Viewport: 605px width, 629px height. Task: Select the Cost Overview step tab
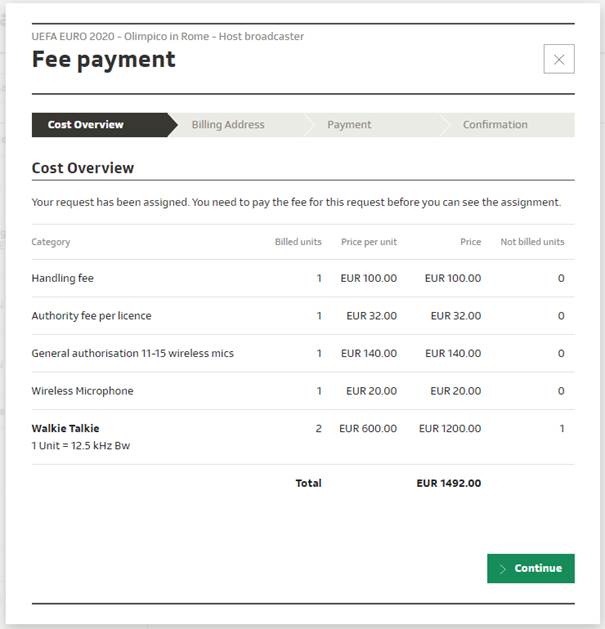pos(86,125)
